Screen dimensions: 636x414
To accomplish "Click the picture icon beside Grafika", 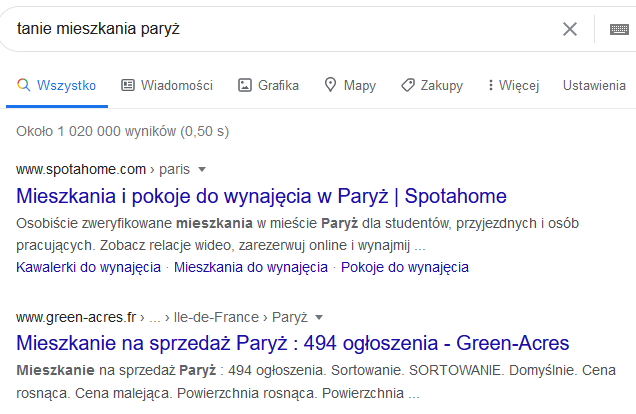I will 245,85.
